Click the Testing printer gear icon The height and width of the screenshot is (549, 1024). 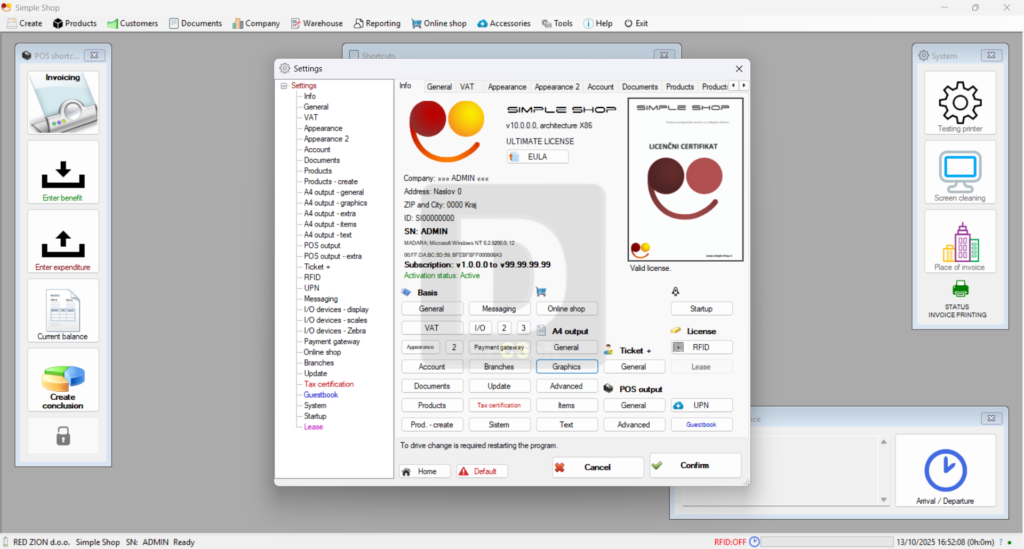959,102
